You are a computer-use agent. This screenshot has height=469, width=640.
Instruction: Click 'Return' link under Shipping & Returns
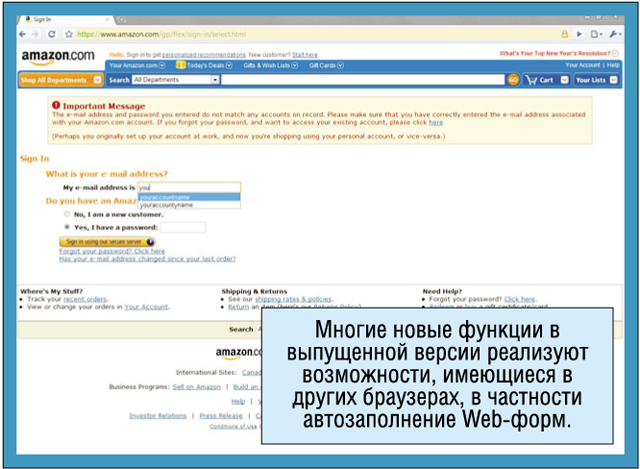[x=238, y=307]
